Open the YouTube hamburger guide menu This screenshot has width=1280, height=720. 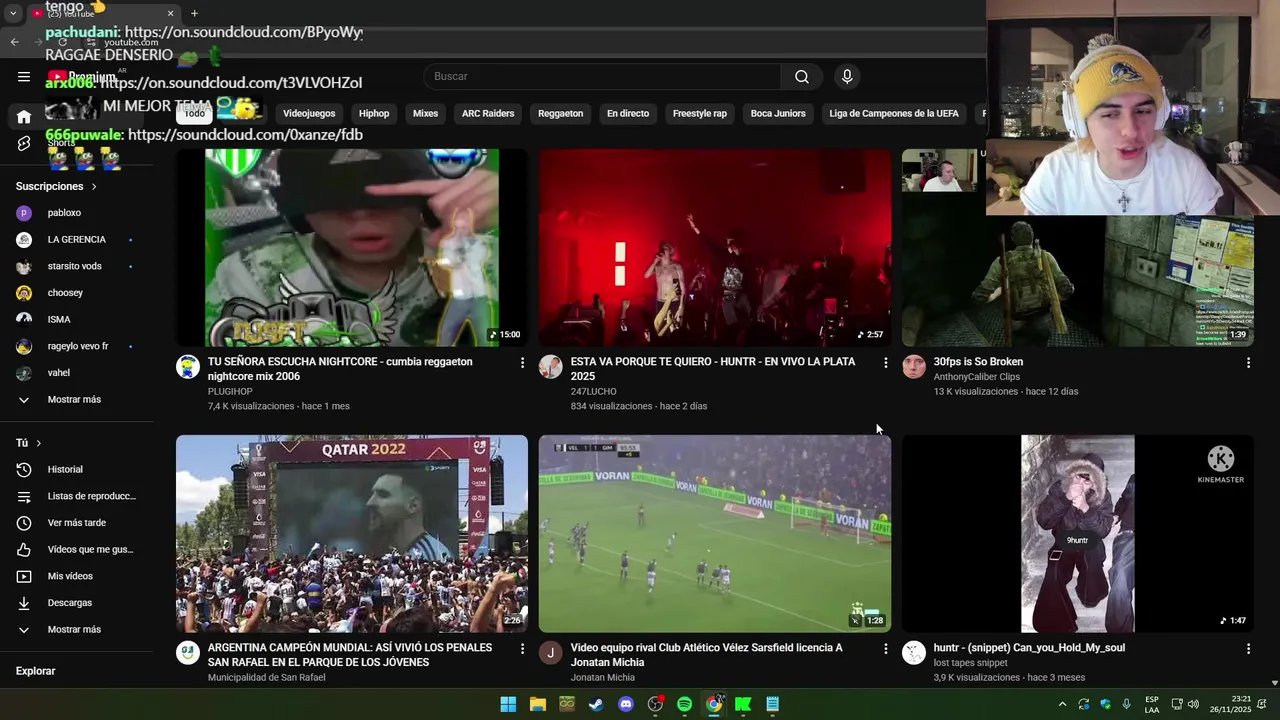(24, 77)
